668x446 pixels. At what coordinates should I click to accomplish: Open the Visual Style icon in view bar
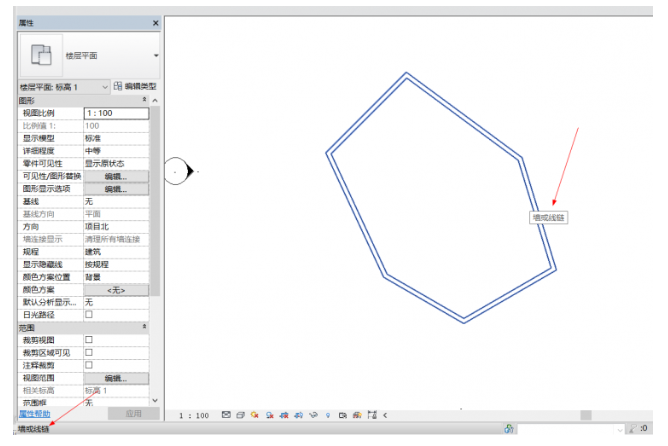pos(240,415)
